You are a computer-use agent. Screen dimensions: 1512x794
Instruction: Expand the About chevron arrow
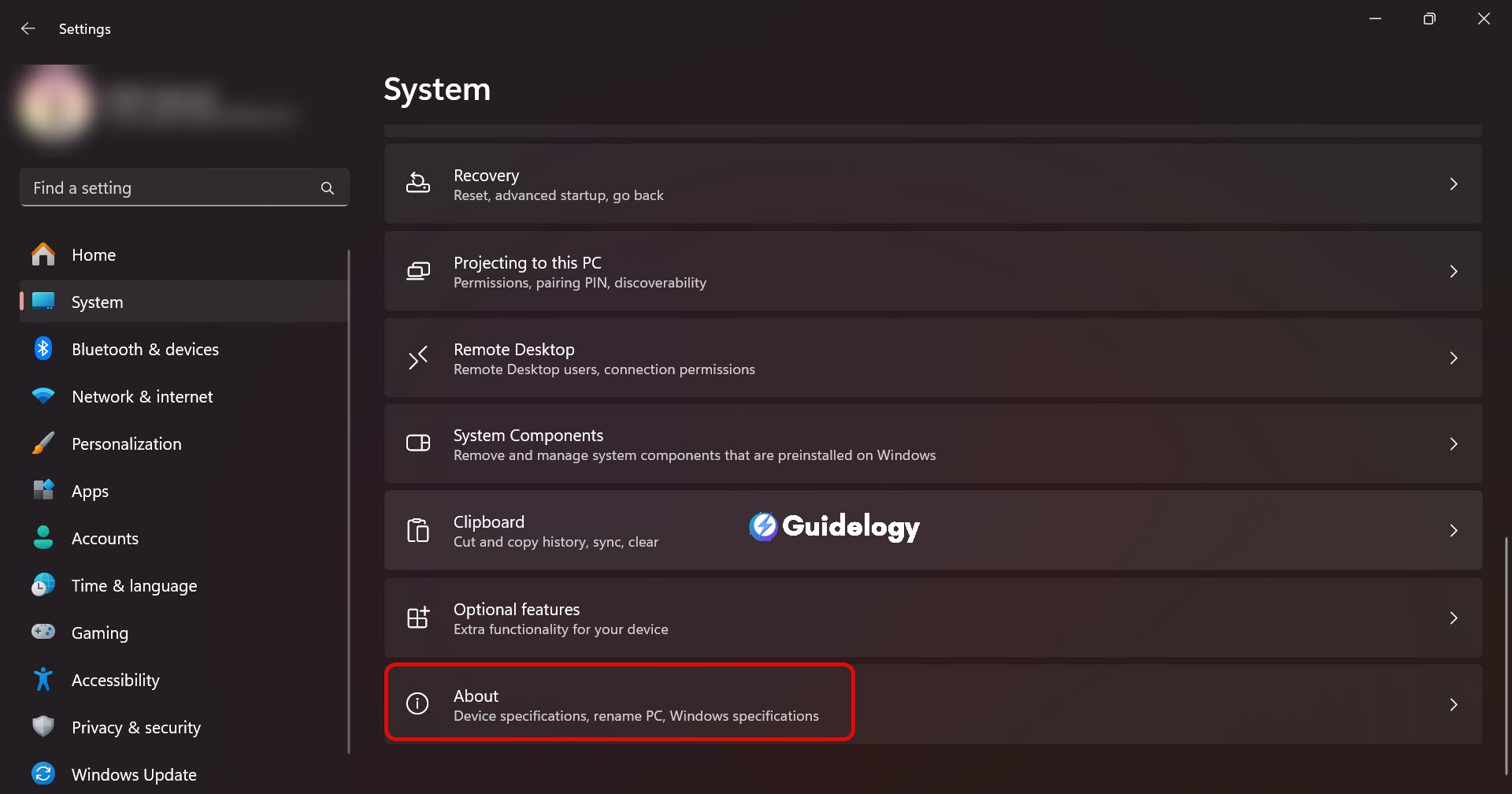(x=1454, y=704)
